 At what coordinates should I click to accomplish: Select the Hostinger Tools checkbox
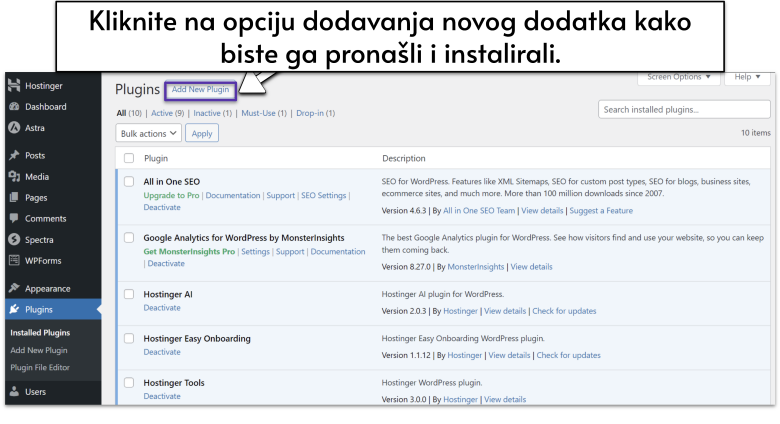[x=129, y=383]
